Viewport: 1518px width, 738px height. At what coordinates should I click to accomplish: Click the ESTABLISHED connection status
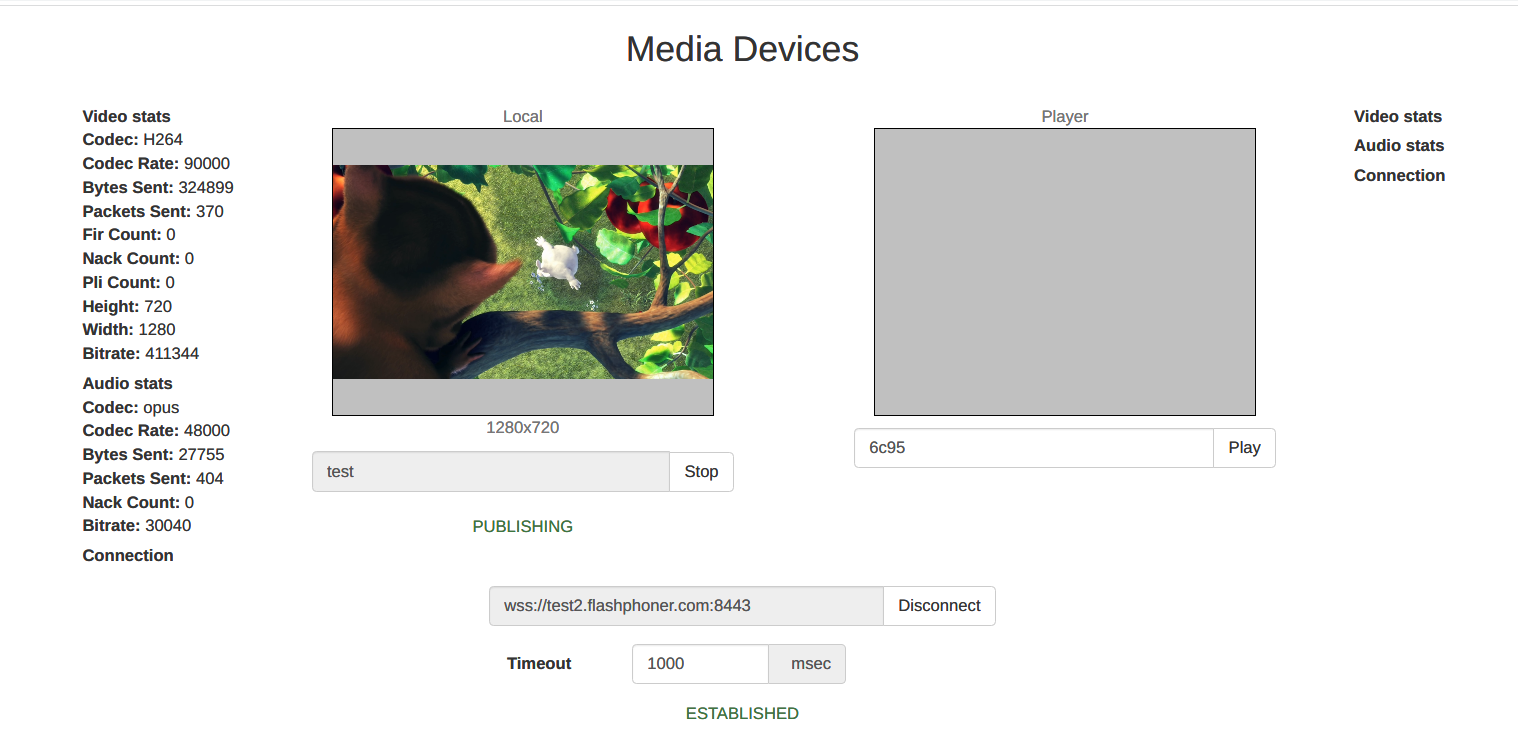click(742, 713)
